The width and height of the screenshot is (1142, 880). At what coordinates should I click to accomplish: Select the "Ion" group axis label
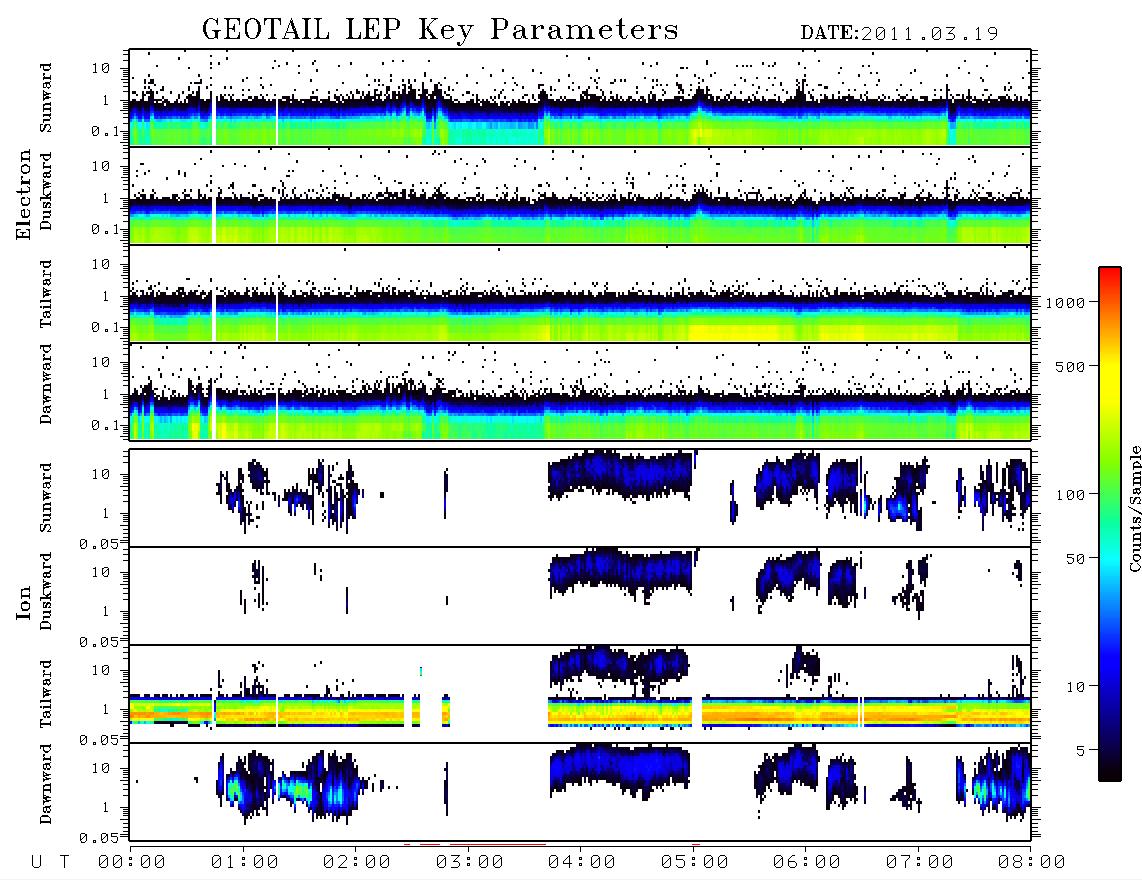coord(23,603)
